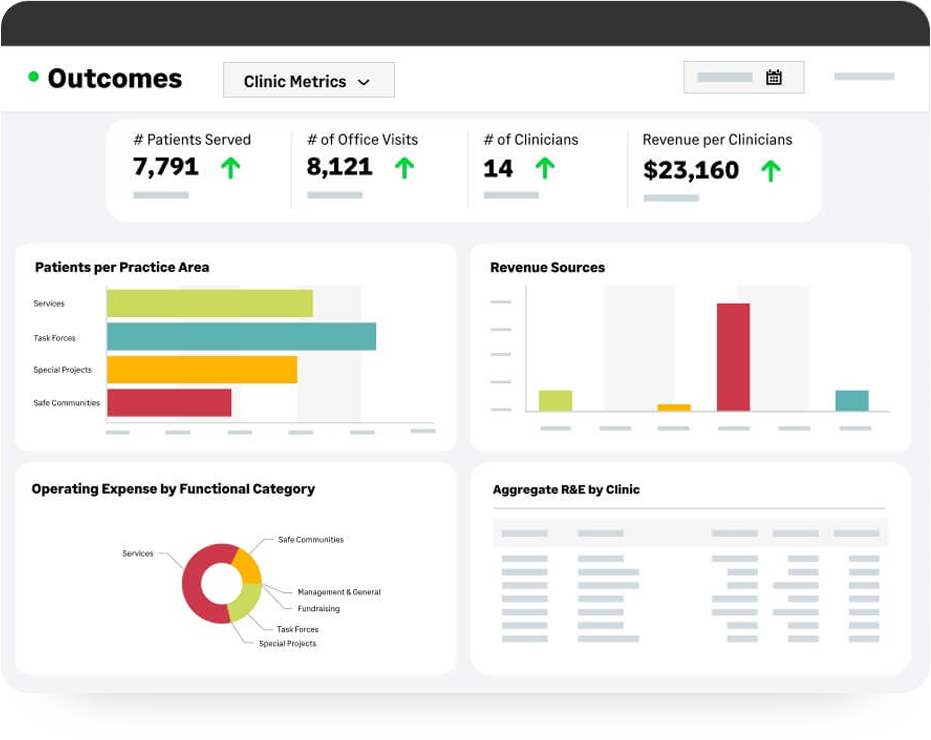Click the Safe Communities bar chart axis label

click(x=66, y=403)
